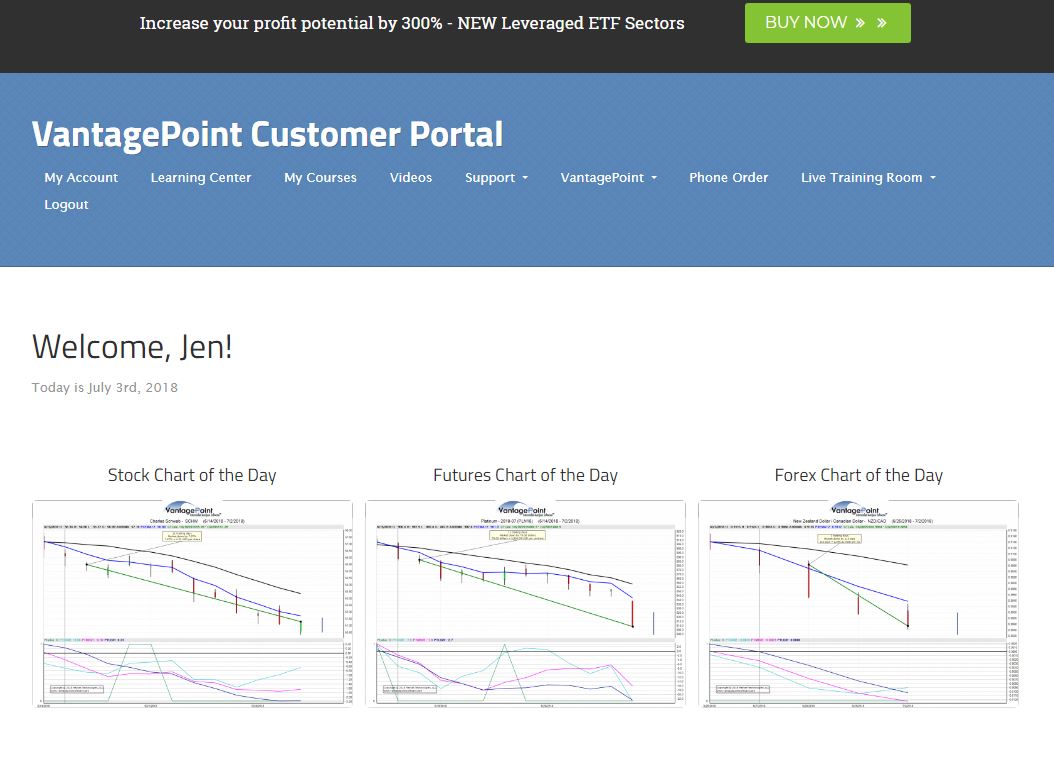
Task: Open the NZD/CAD forex chart thumbnail
Action: [858, 604]
